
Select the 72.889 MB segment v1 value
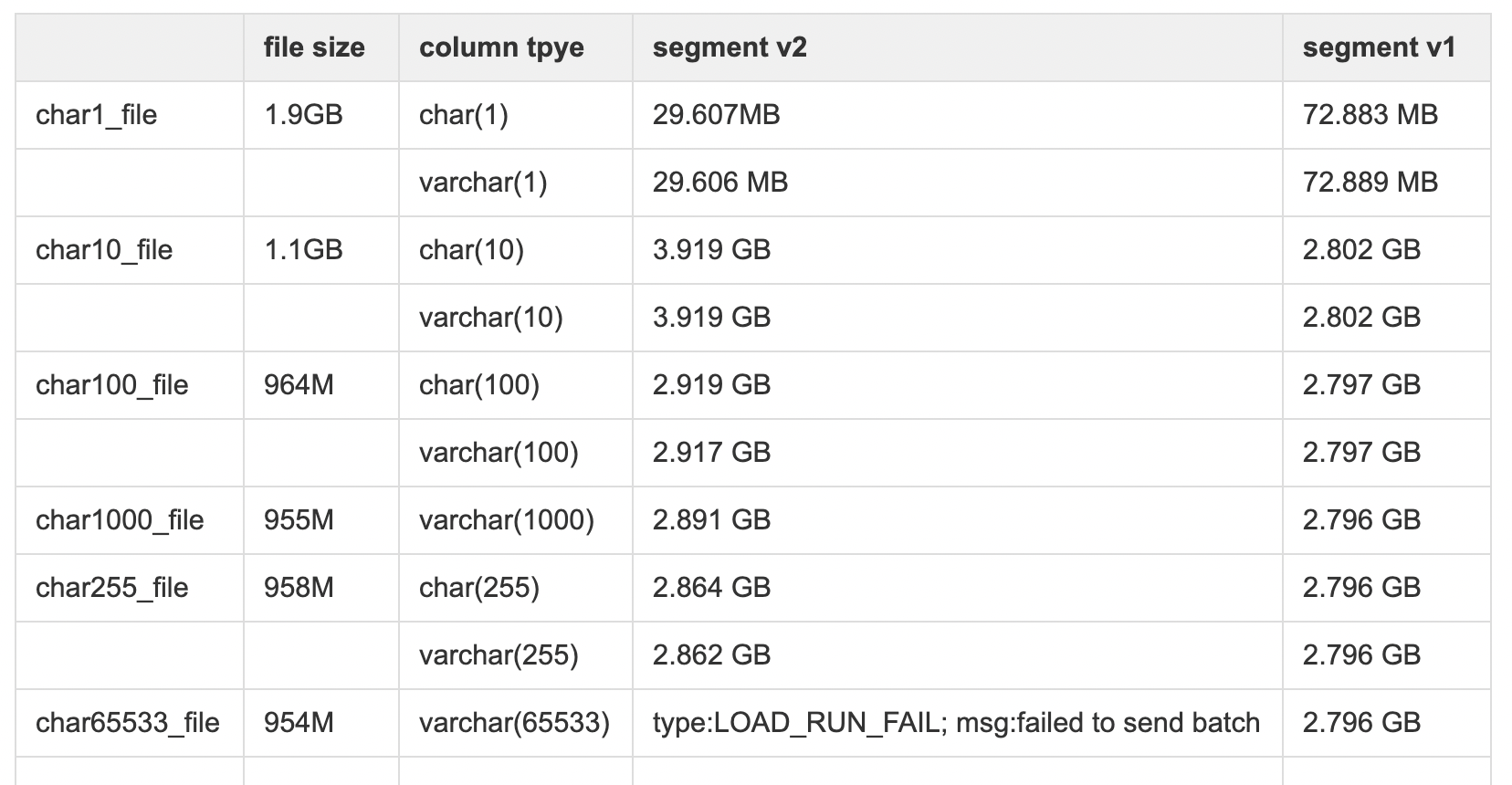point(1370,183)
